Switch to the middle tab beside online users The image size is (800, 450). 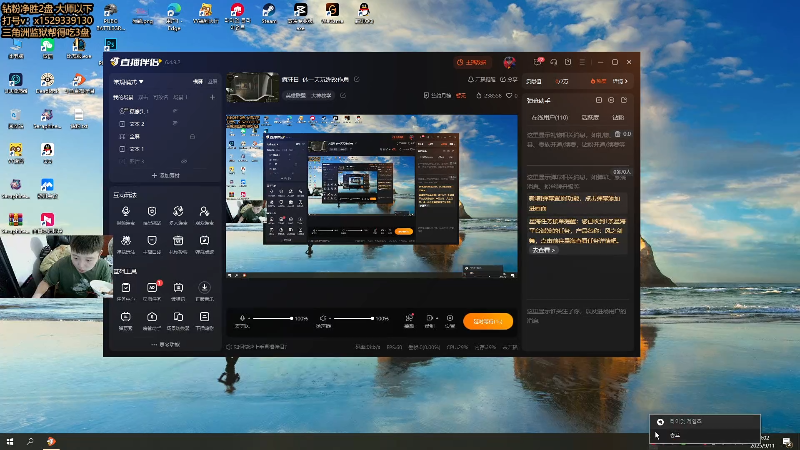[x=590, y=117]
